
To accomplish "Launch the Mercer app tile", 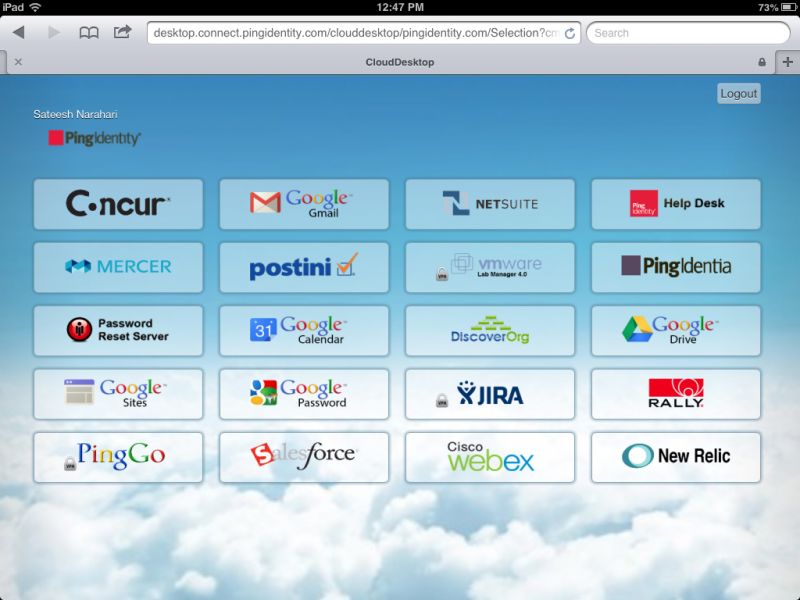I will coord(118,267).
